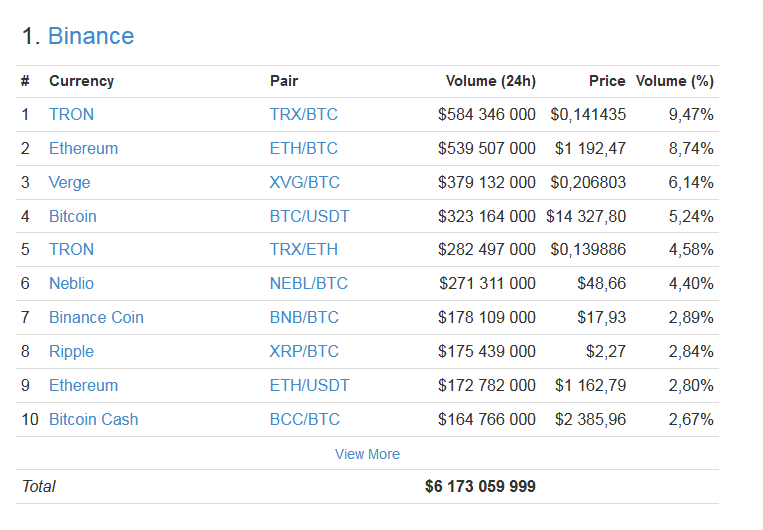
Task: Open the XRP/BTC trading pair
Action: pos(304,352)
